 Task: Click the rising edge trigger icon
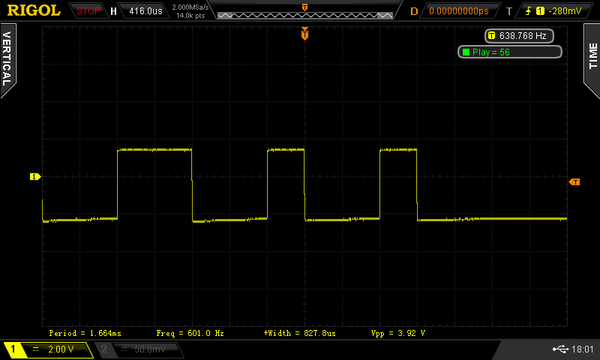(x=528, y=11)
